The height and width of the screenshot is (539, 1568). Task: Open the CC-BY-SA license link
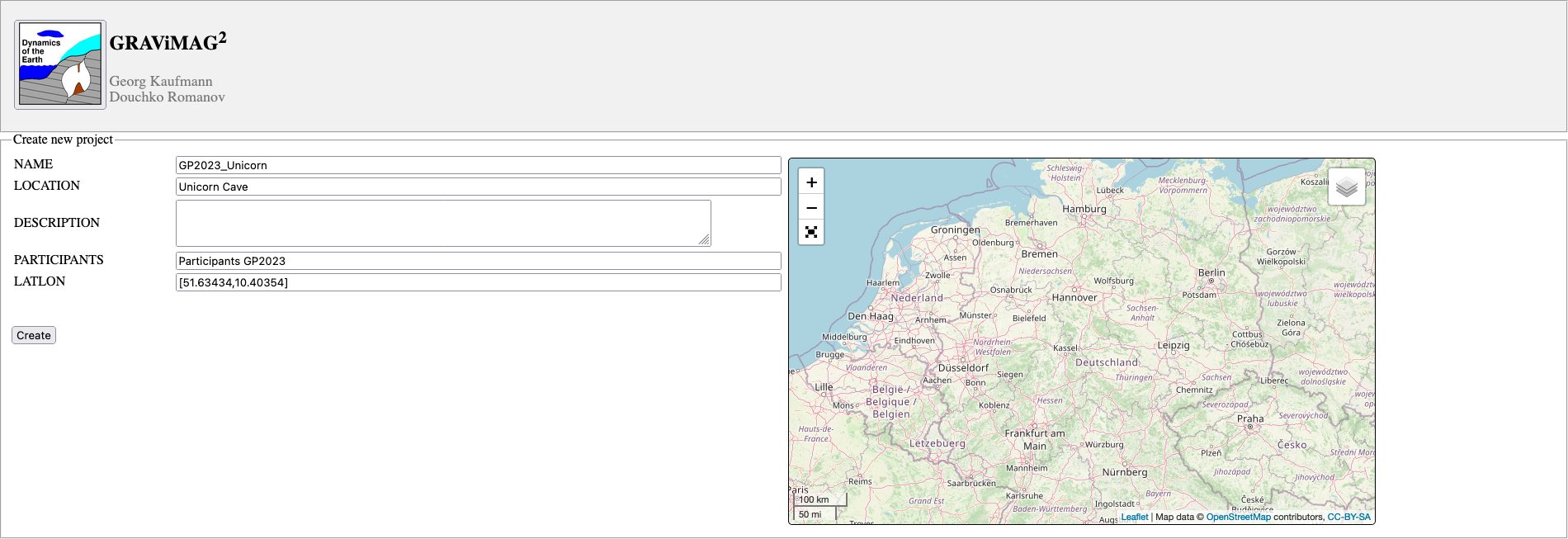pyautogui.click(x=1348, y=517)
